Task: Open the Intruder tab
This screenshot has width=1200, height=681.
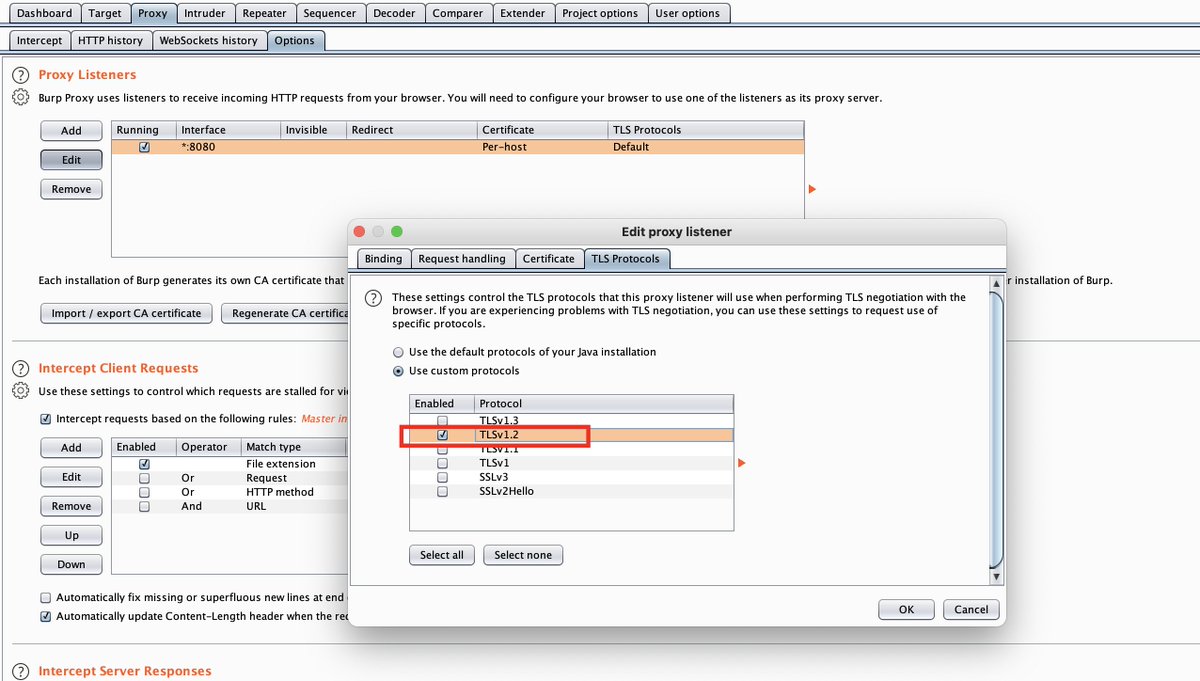Action: pyautogui.click(x=205, y=13)
